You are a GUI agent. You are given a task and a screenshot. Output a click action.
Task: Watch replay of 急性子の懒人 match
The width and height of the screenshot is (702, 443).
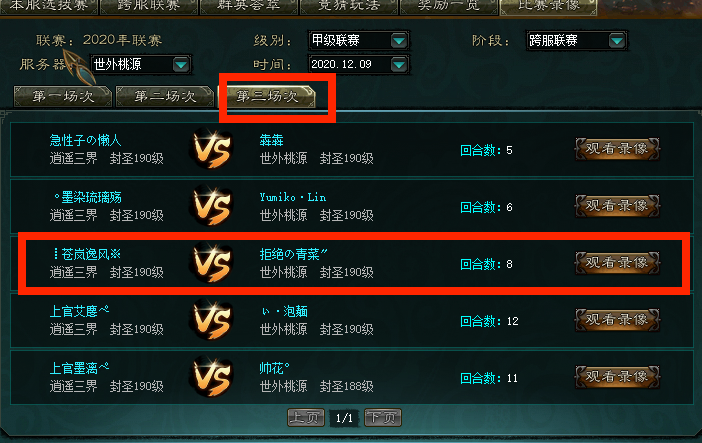coord(617,149)
